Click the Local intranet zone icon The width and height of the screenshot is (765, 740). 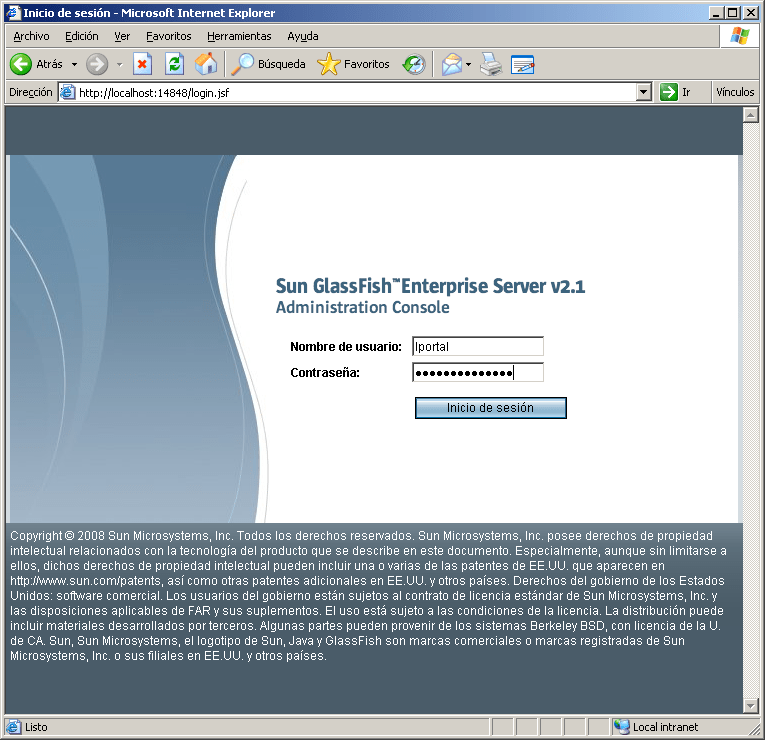click(622, 727)
